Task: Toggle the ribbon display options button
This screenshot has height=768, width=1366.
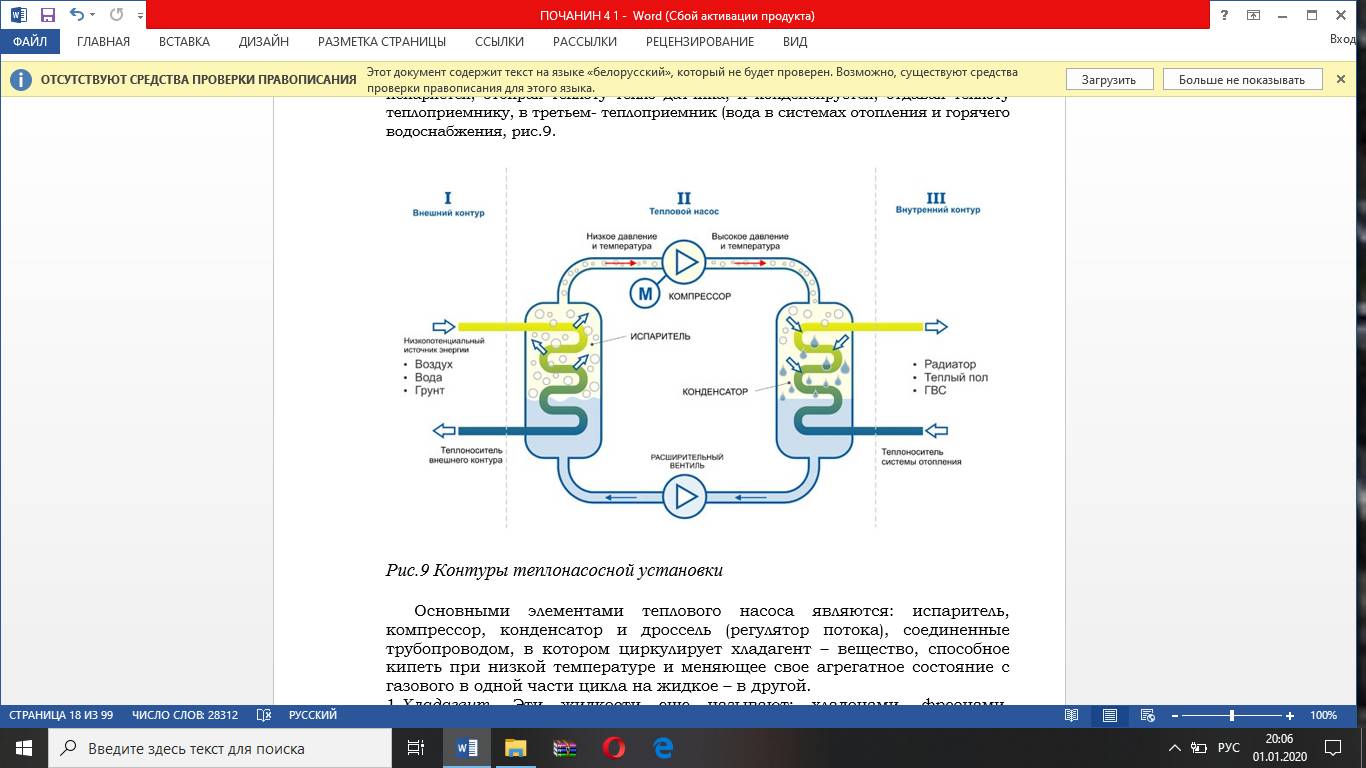Action: pos(1253,15)
